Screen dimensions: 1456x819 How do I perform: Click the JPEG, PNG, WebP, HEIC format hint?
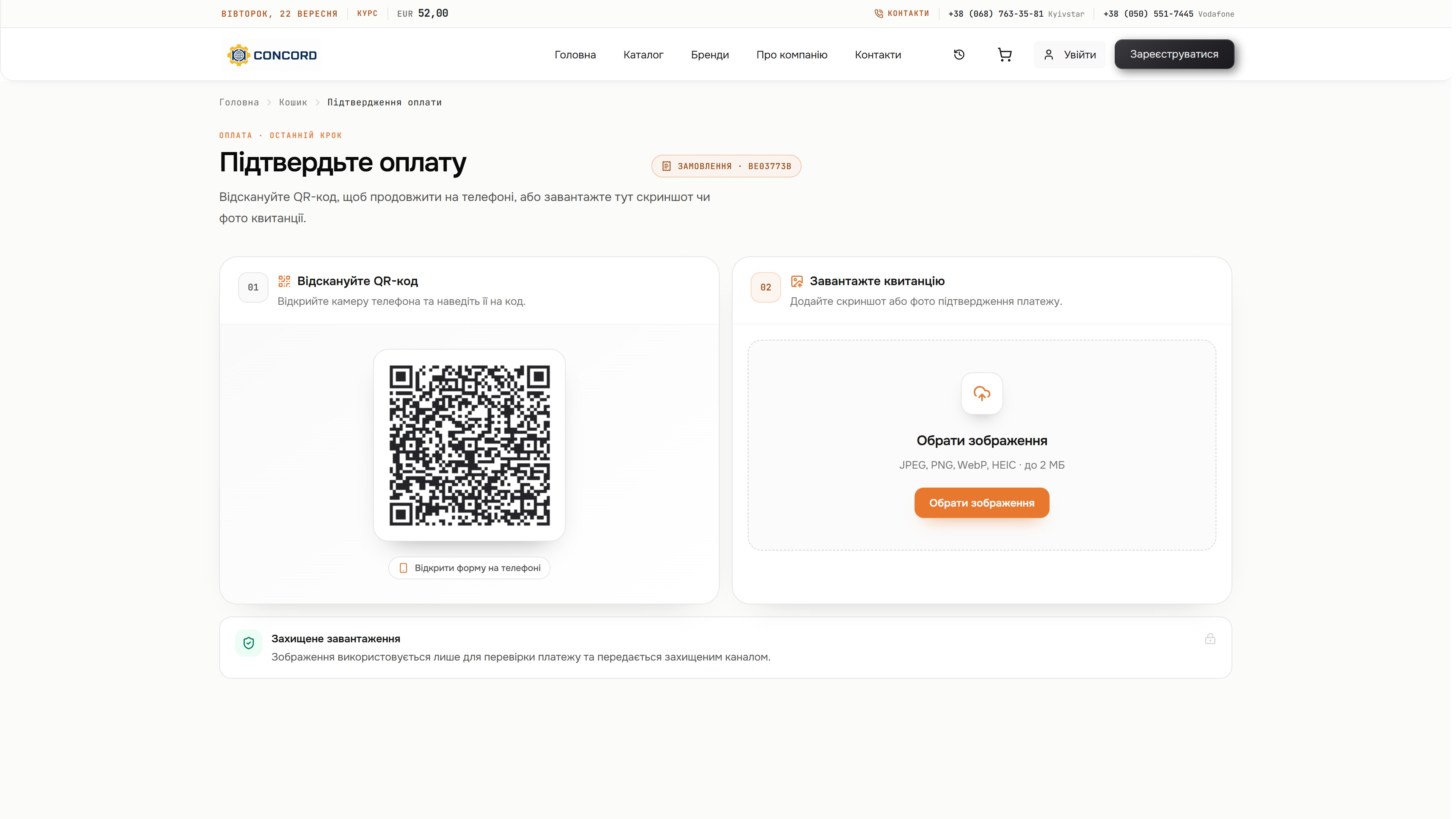[982, 465]
